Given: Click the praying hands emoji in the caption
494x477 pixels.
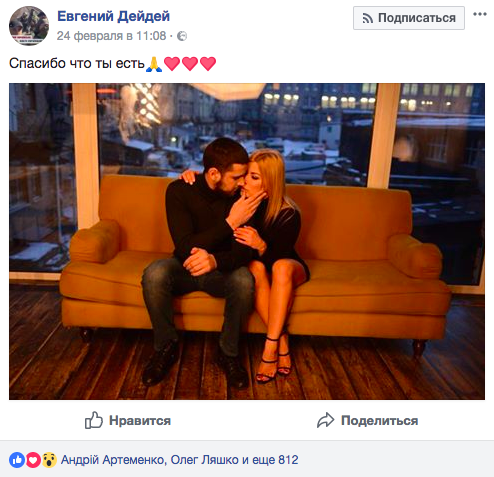Looking at the screenshot, I should 154,64.
